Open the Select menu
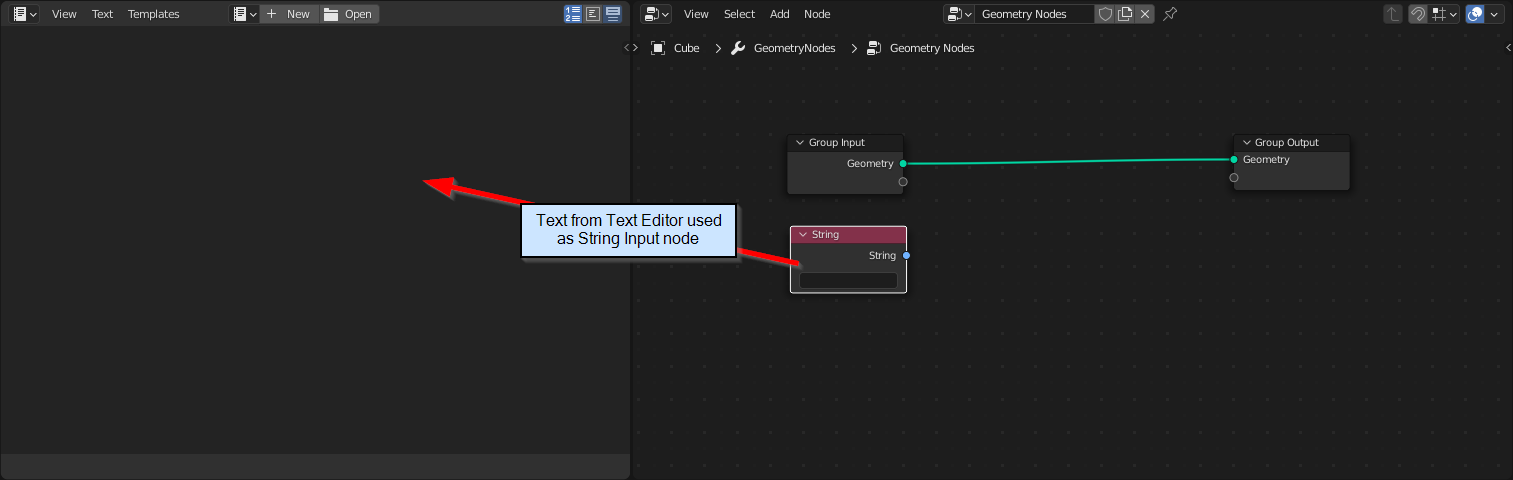 tap(740, 14)
